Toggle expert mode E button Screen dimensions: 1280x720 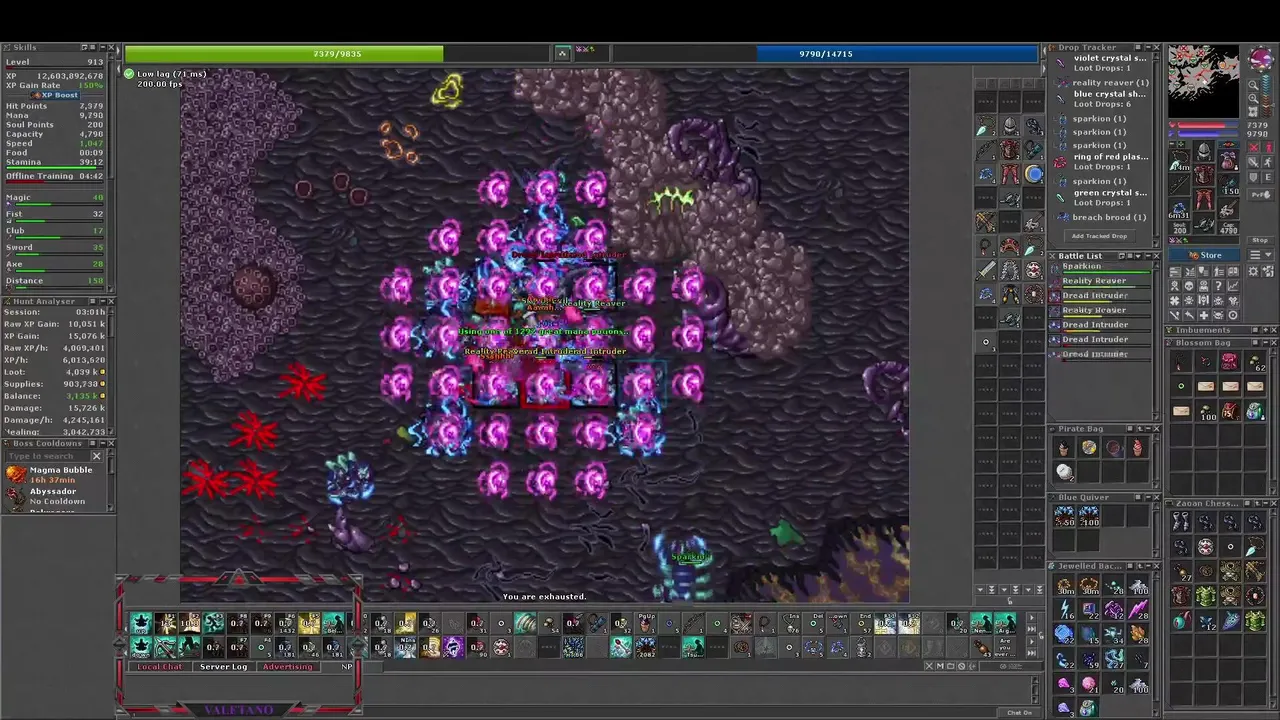tap(1267, 177)
